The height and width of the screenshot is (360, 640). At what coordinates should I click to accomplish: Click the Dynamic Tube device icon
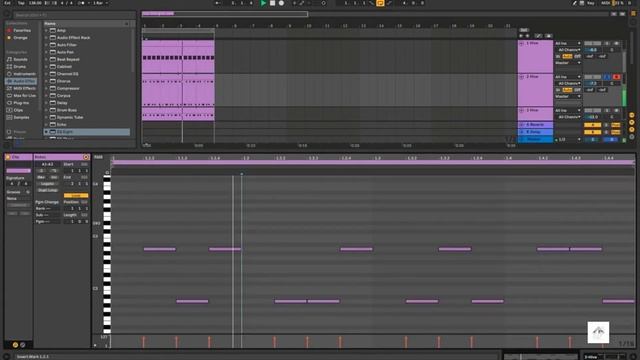click(x=53, y=118)
